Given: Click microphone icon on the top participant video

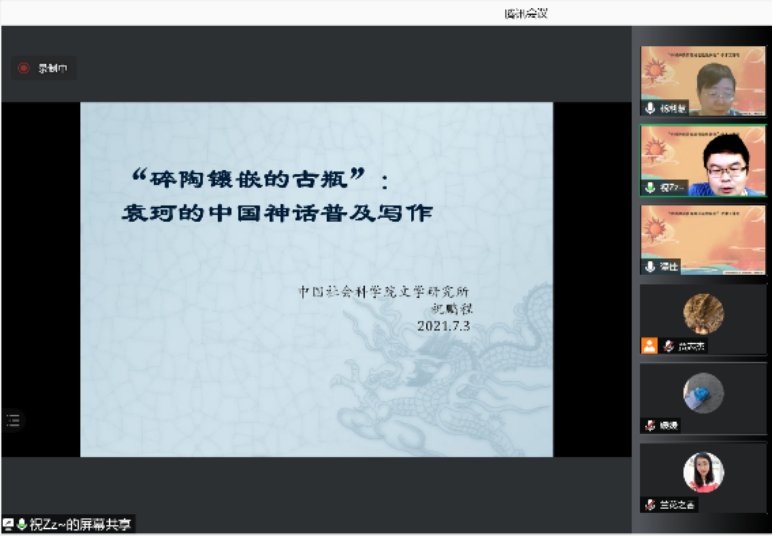Looking at the screenshot, I should click(650, 107).
